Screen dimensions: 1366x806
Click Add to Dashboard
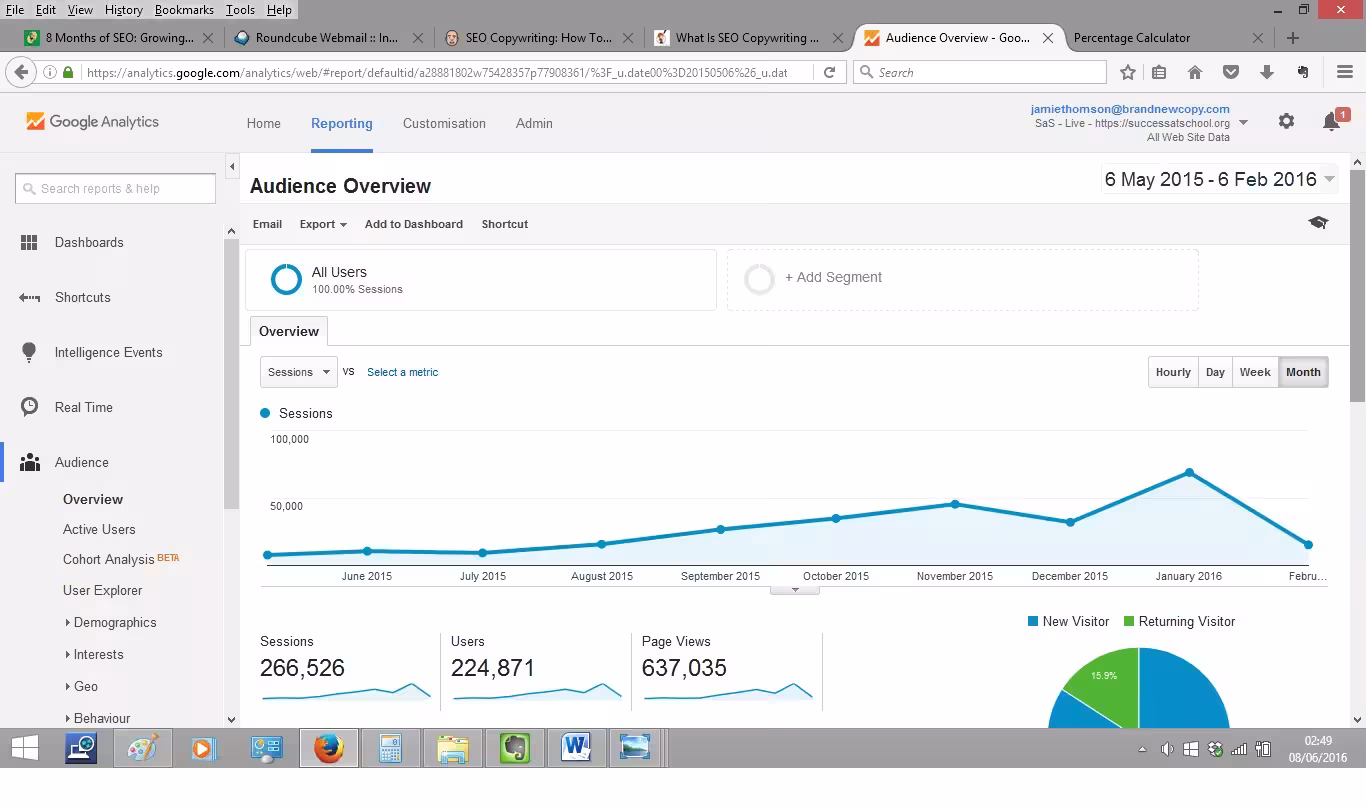[414, 224]
